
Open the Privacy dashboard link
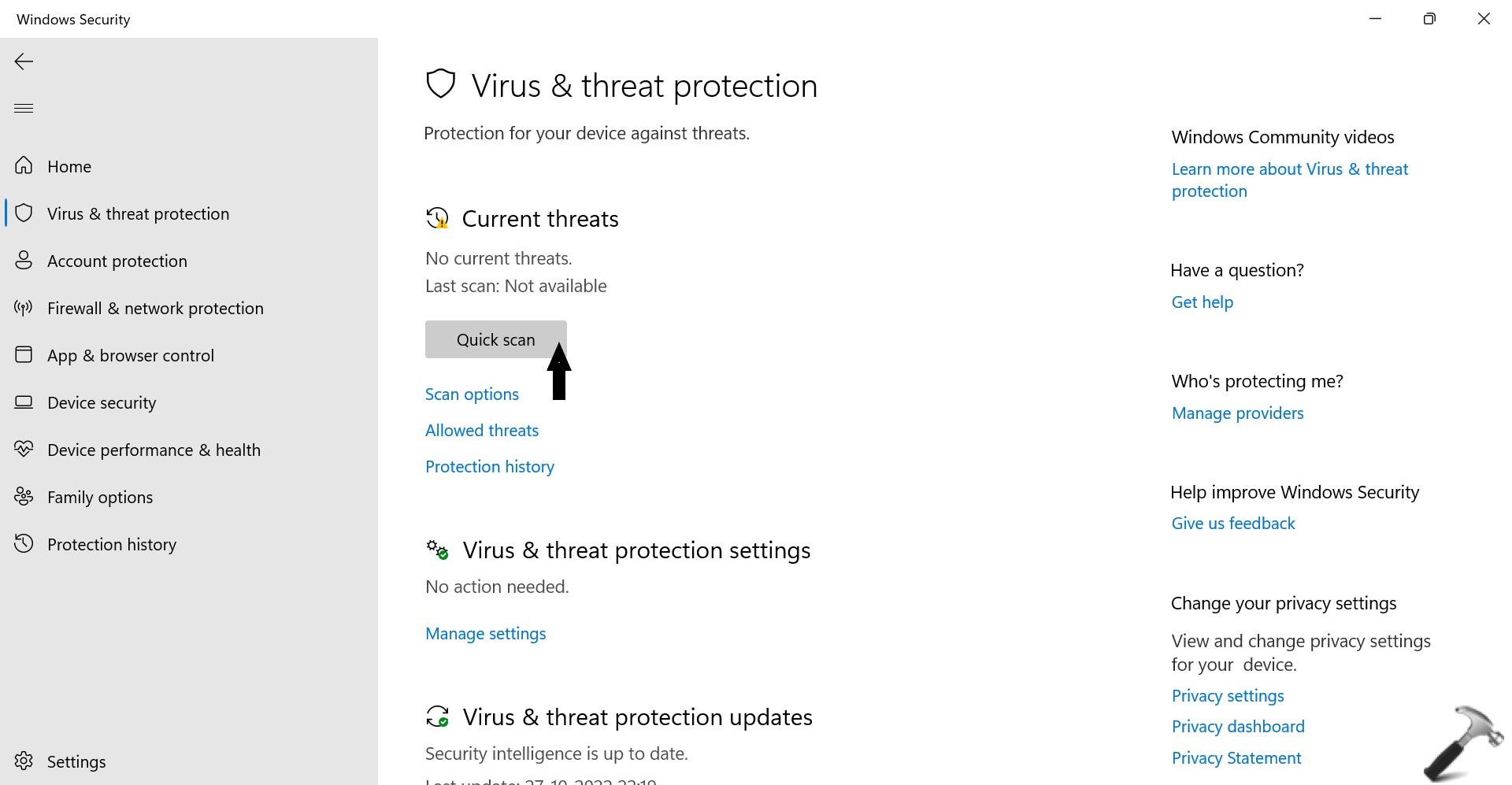tap(1238, 727)
